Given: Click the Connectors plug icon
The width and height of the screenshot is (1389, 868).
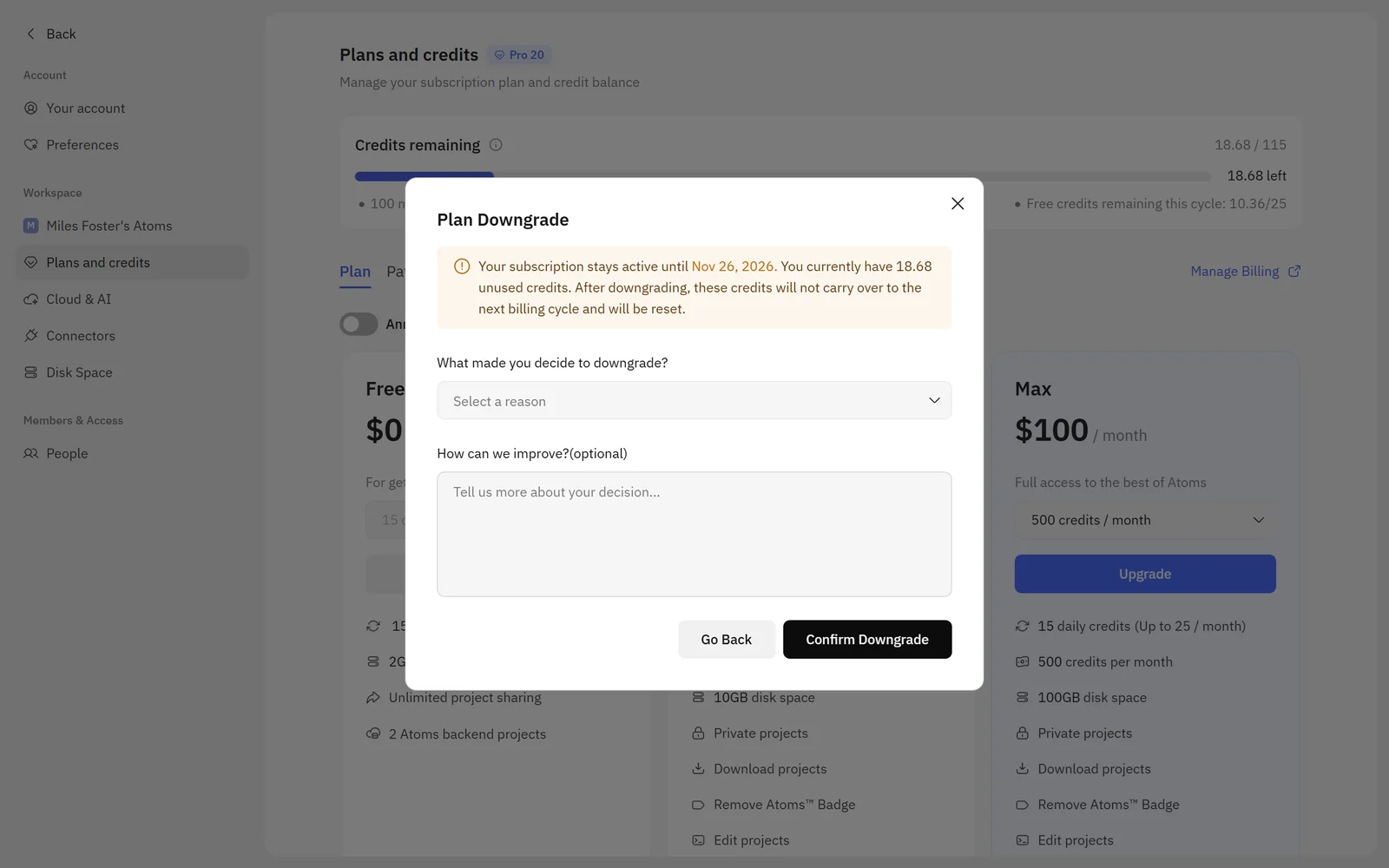Looking at the screenshot, I should click(31, 336).
